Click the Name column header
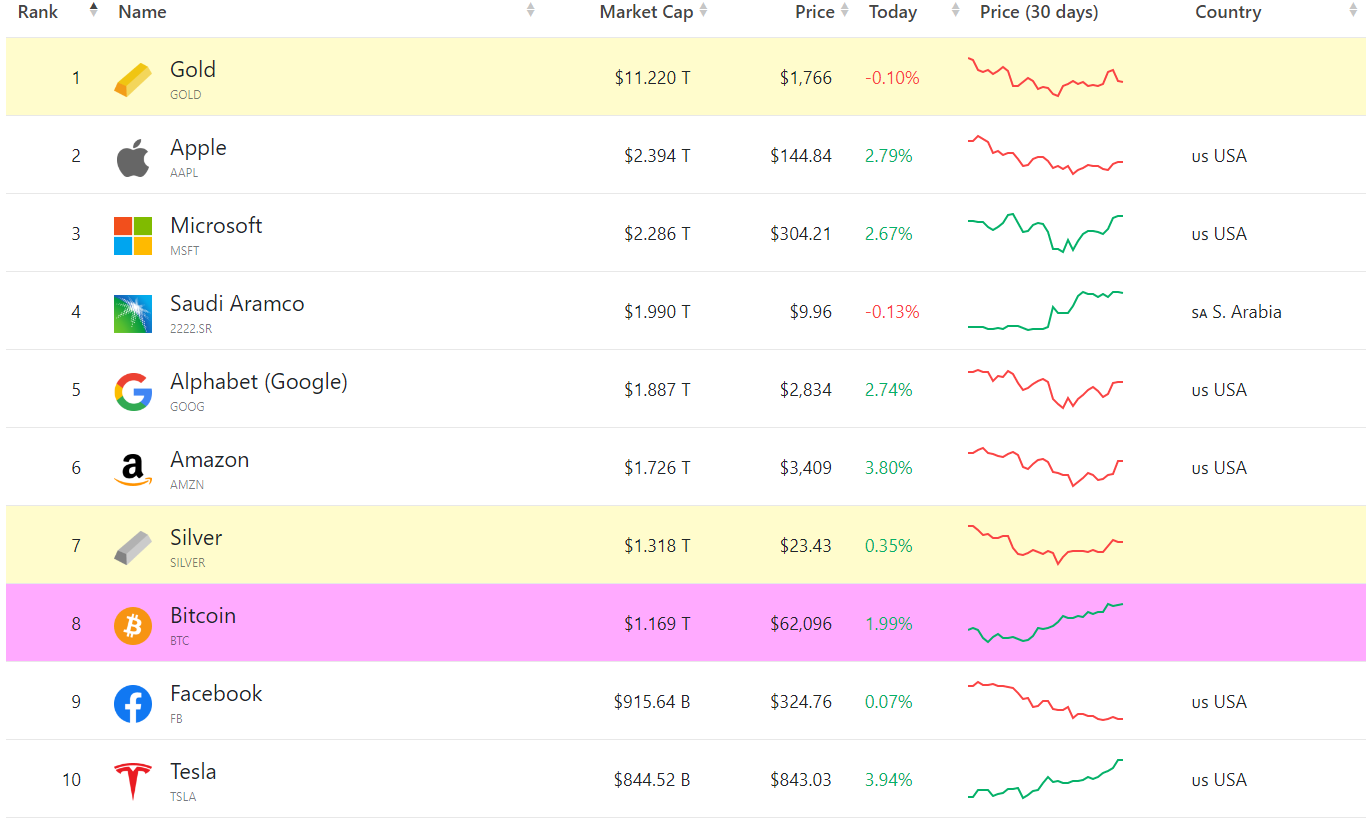Viewport: 1367px width, 821px height. pyautogui.click(x=142, y=12)
